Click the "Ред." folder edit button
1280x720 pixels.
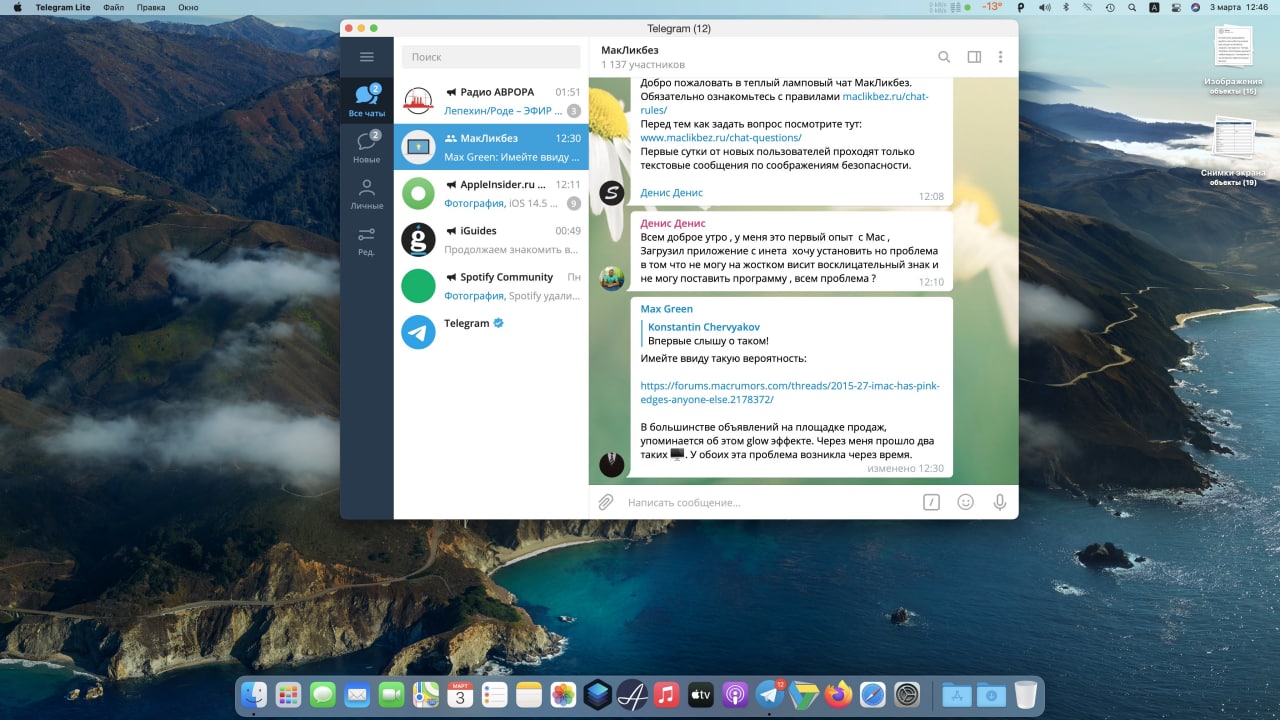pyautogui.click(x=367, y=240)
